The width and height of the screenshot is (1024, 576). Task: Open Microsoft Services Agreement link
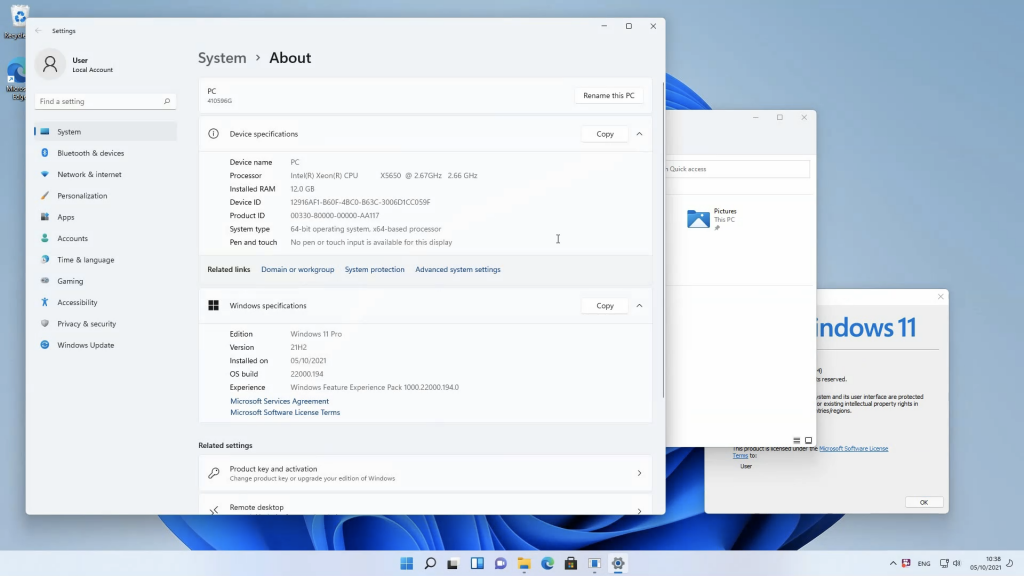tap(280, 401)
